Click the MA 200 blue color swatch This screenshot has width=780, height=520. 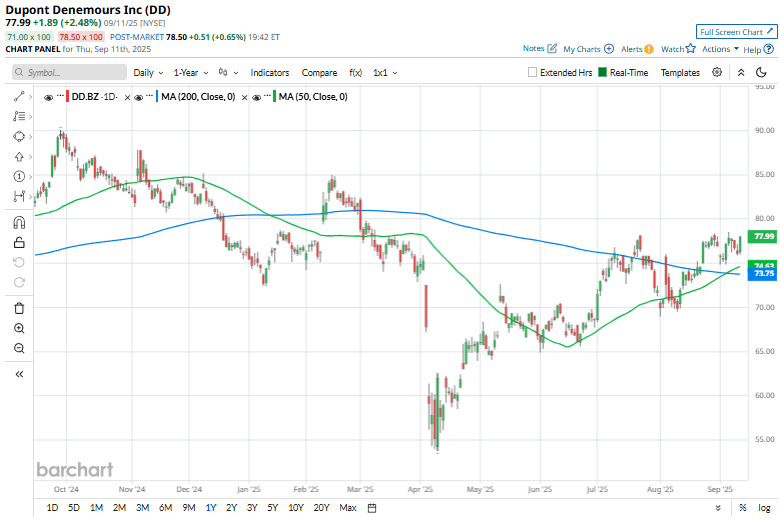tap(157, 97)
